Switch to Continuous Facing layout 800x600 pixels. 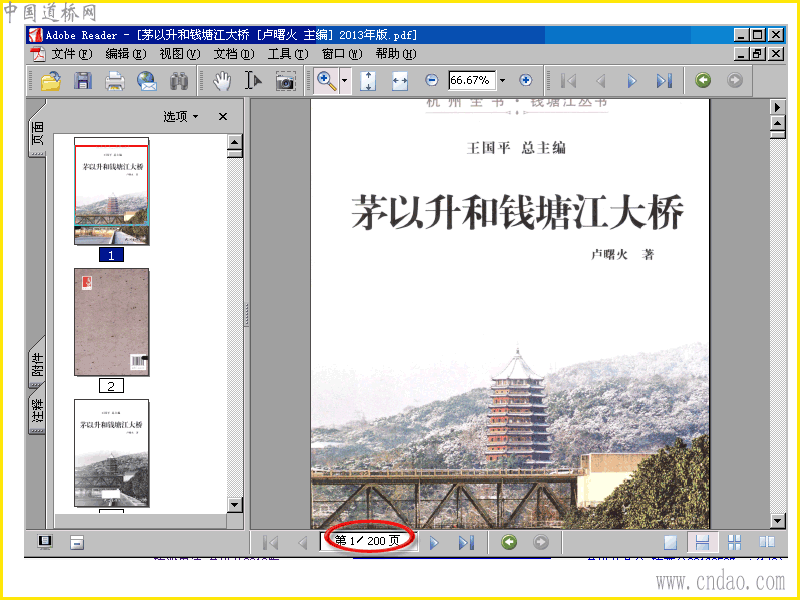tap(735, 542)
